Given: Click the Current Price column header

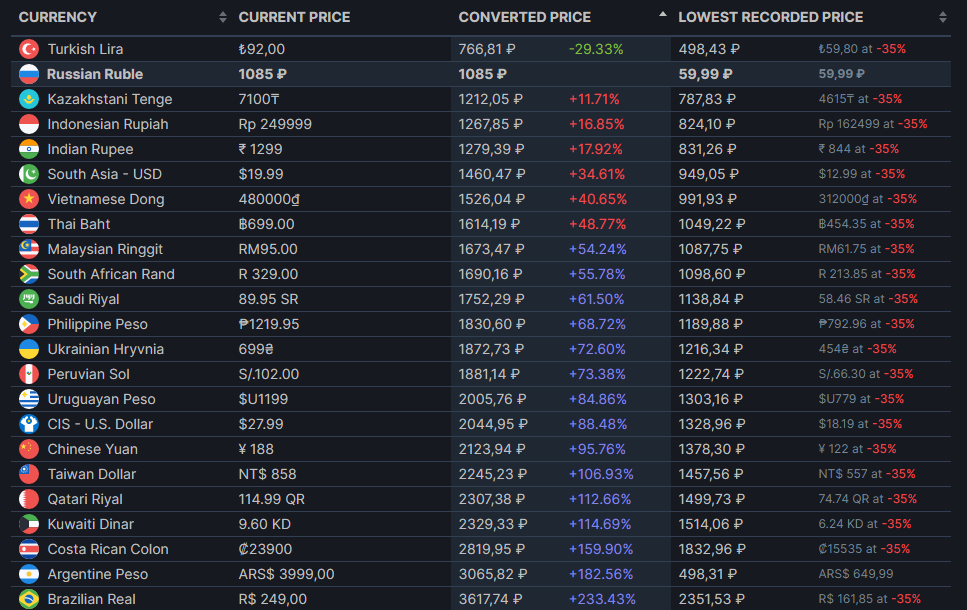Looking at the screenshot, I should 294,17.
